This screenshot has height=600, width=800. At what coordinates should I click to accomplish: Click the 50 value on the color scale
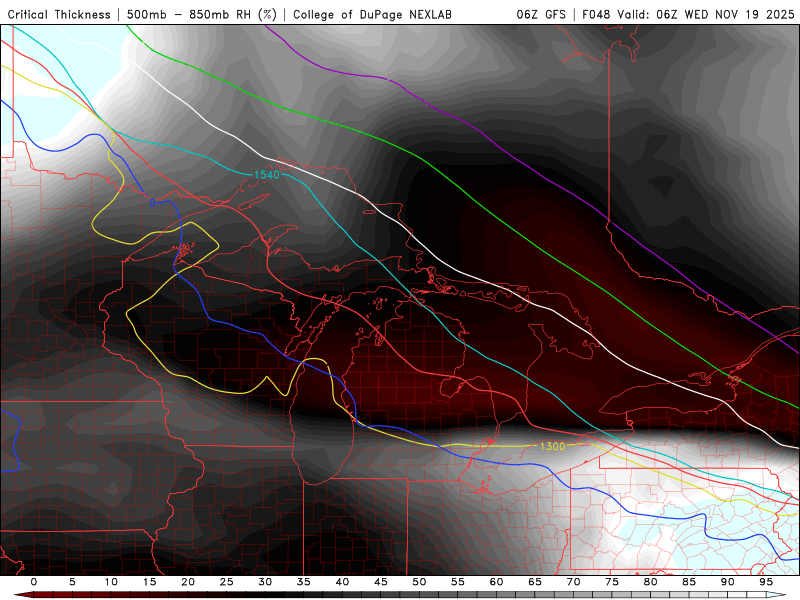(419, 582)
